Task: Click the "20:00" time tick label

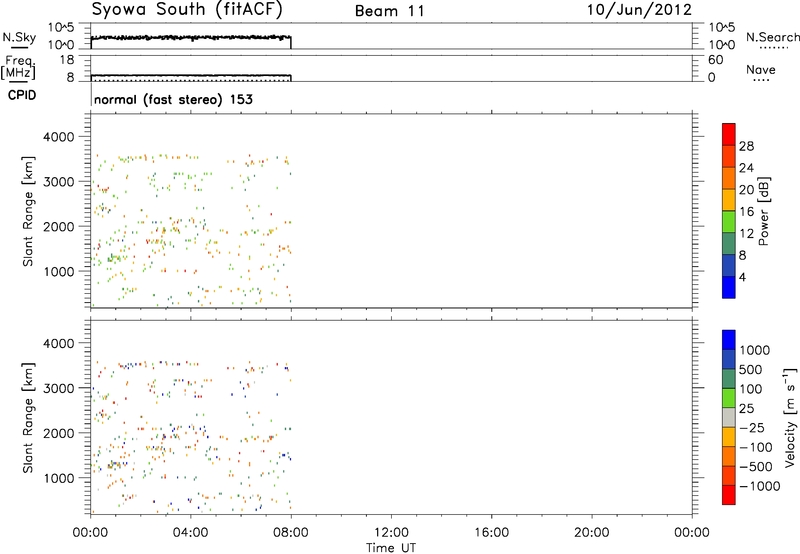Action: click(591, 533)
